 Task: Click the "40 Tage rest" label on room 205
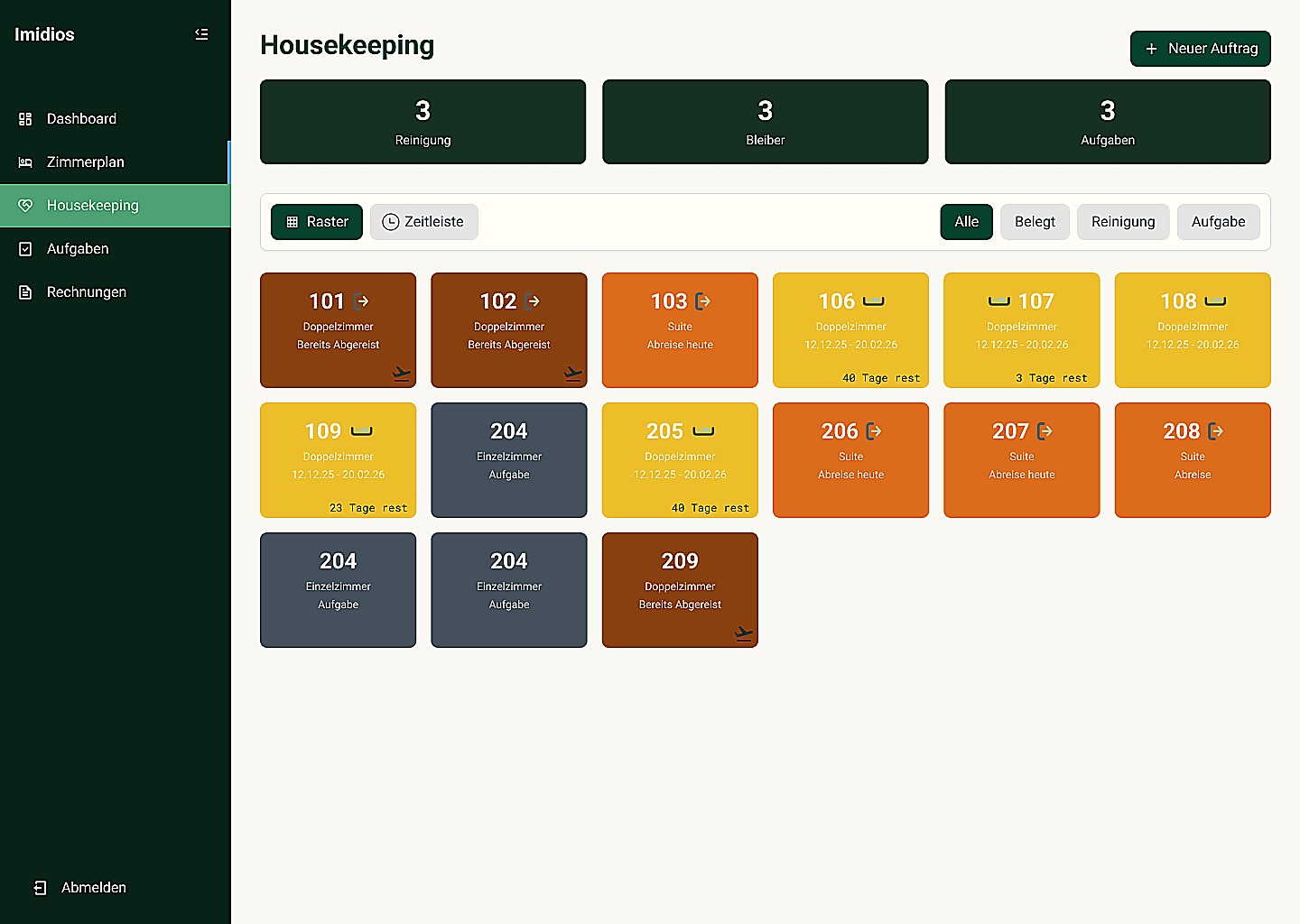click(x=710, y=508)
